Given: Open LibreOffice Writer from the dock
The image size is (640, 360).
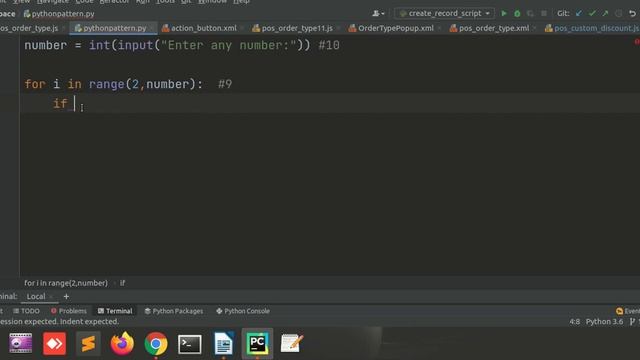Looking at the screenshot, I should click(224, 343).
